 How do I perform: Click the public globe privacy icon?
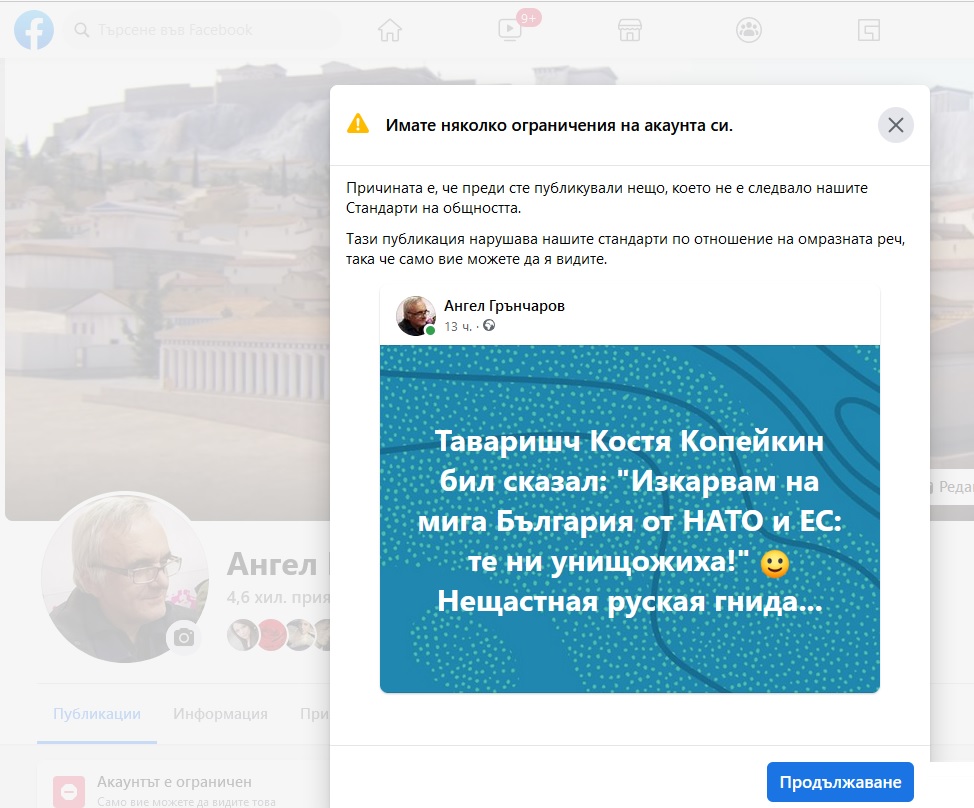click(x=489, y=325)
